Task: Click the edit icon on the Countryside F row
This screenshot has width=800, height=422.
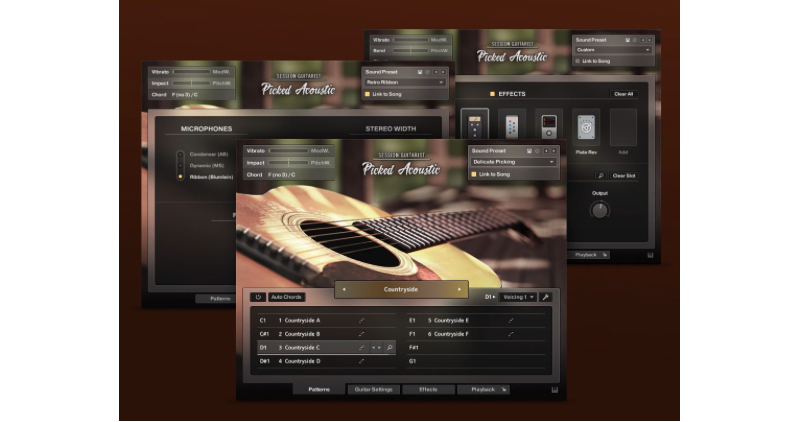Action: 510,334
